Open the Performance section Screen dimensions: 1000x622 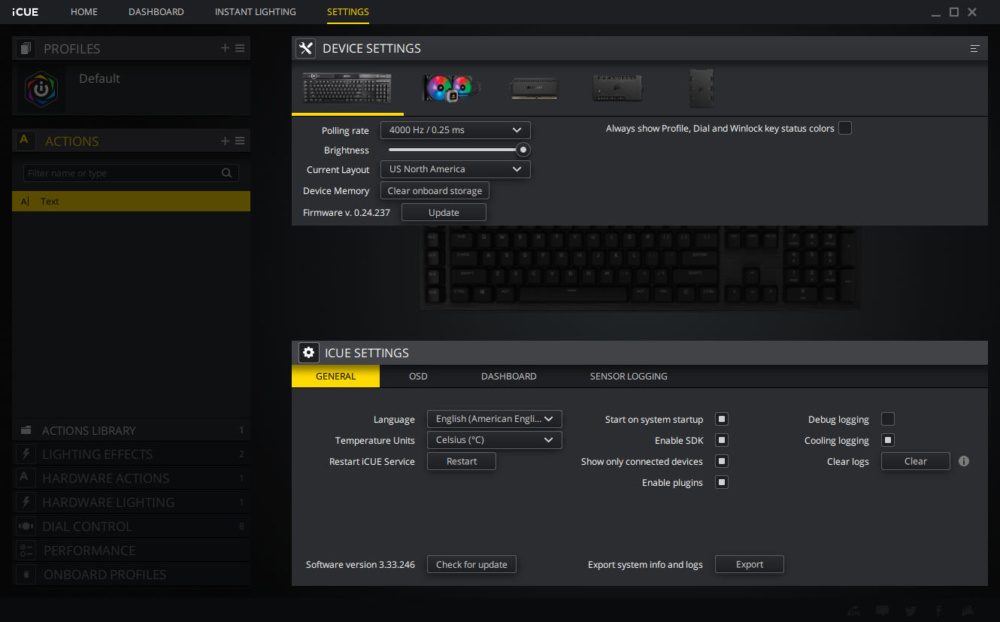click(131, 551)
